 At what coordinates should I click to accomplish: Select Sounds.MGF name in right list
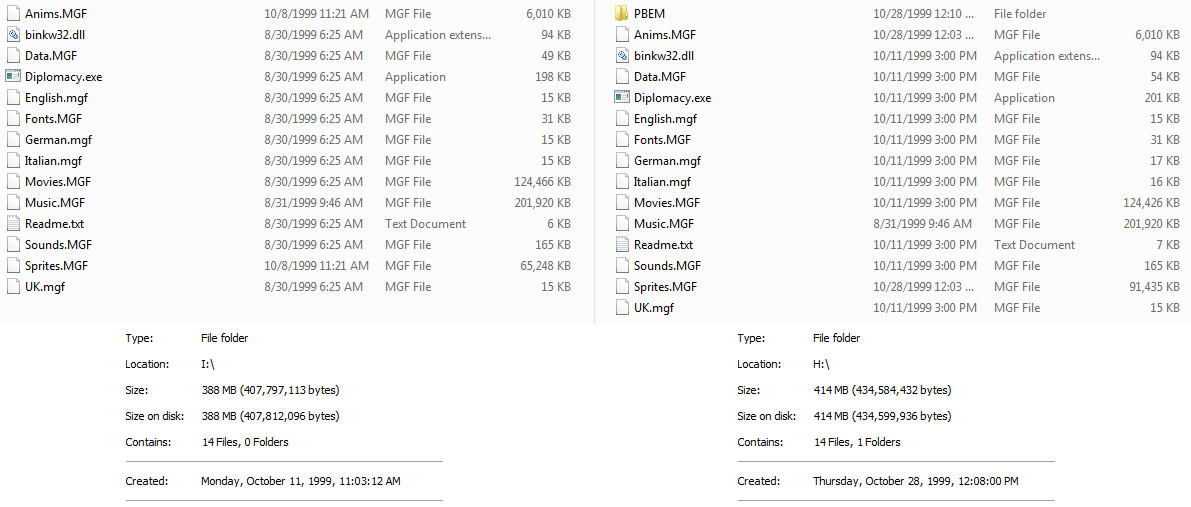point(667,266)
